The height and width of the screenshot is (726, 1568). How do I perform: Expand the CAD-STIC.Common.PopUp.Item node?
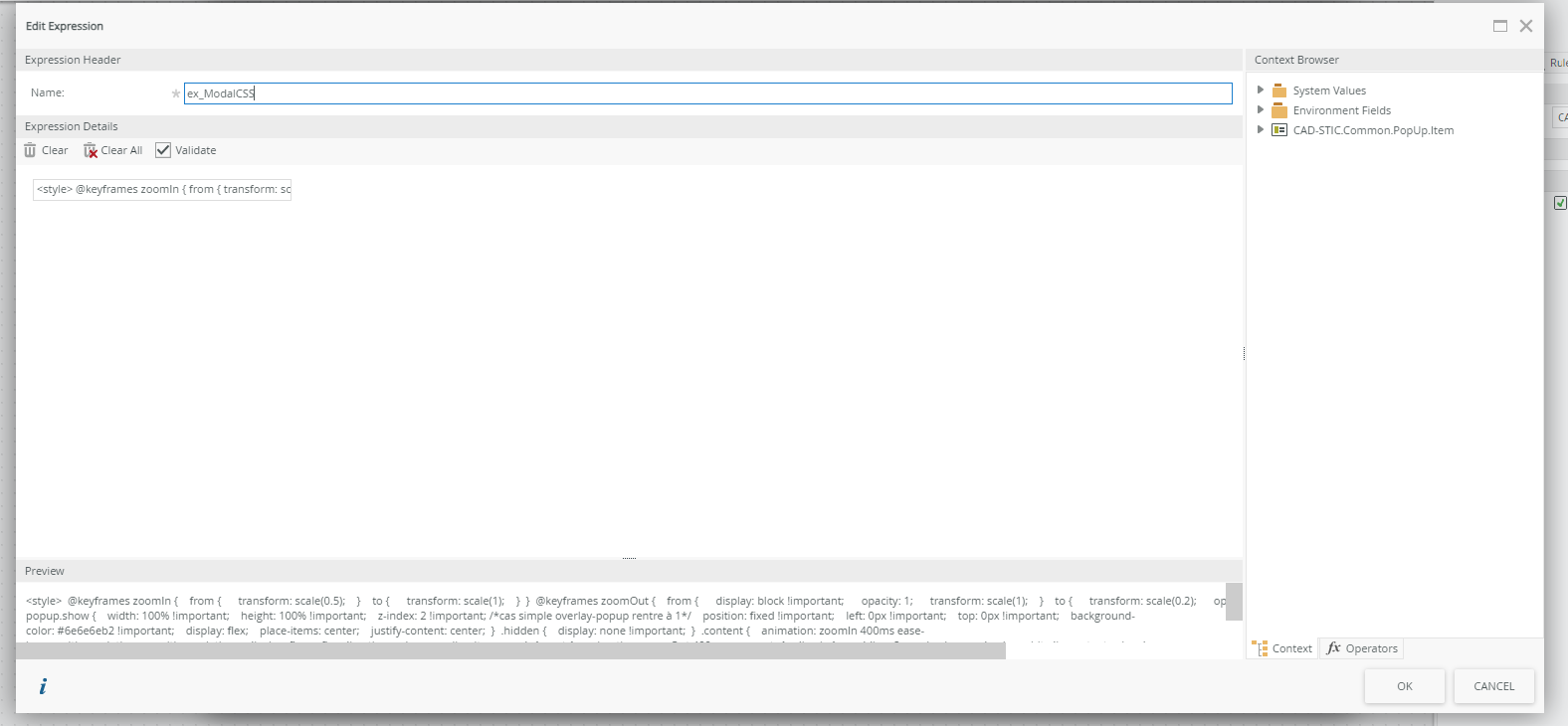(1261, 130)
